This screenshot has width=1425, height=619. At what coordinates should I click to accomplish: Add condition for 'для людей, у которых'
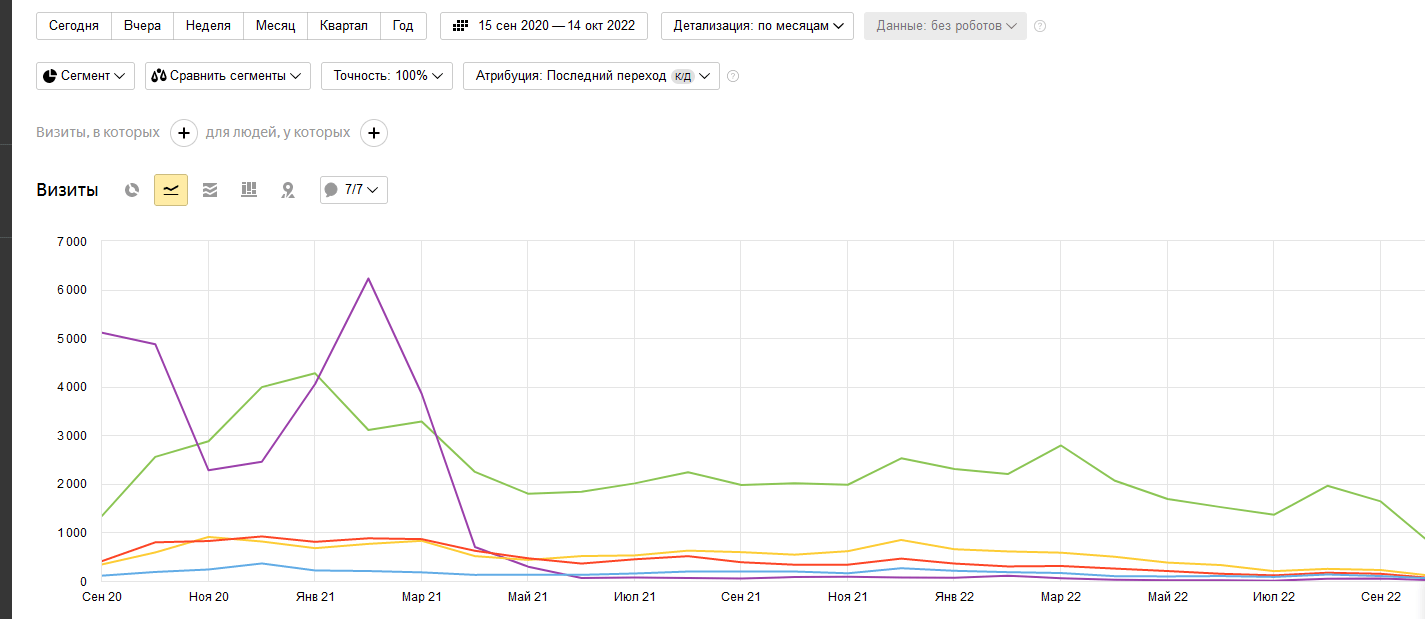tap(374, 133)
